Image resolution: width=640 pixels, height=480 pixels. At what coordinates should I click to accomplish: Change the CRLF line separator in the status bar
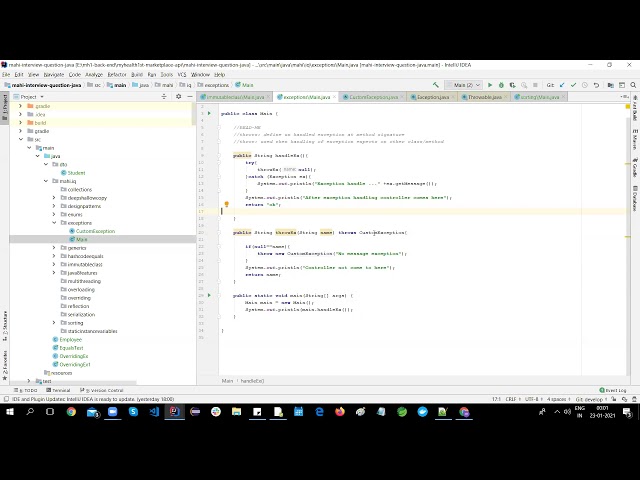tap(511, 399)
